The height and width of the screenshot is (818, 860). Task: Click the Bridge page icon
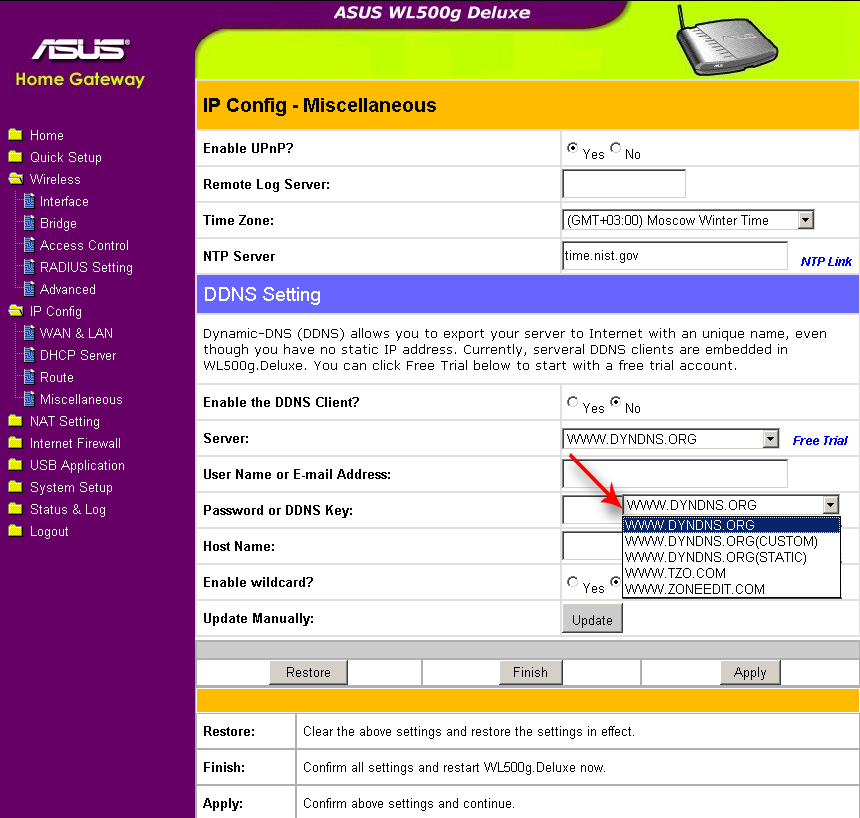click(x=30, y=223)
